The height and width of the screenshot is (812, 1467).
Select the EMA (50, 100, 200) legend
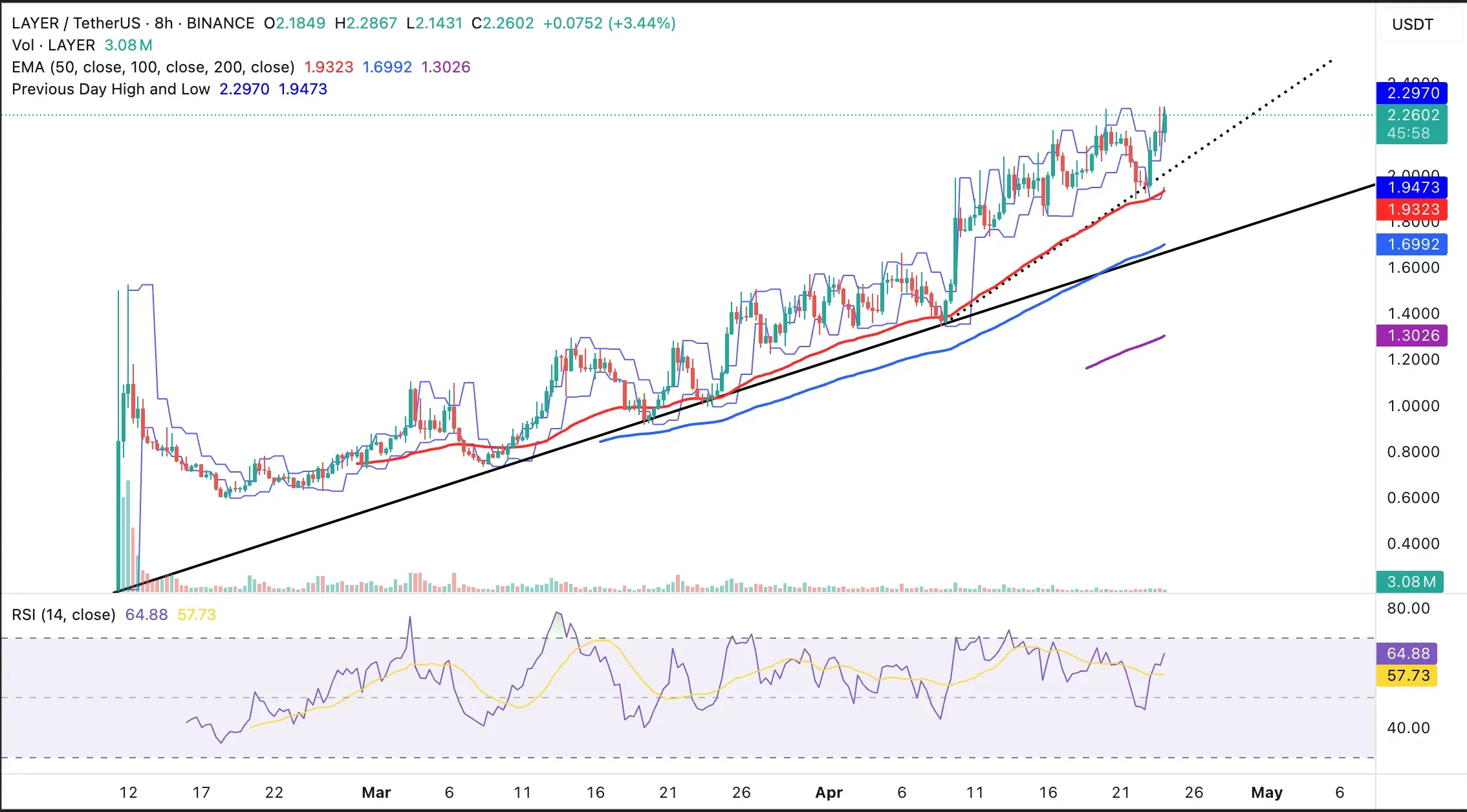[x=153, y=67]
